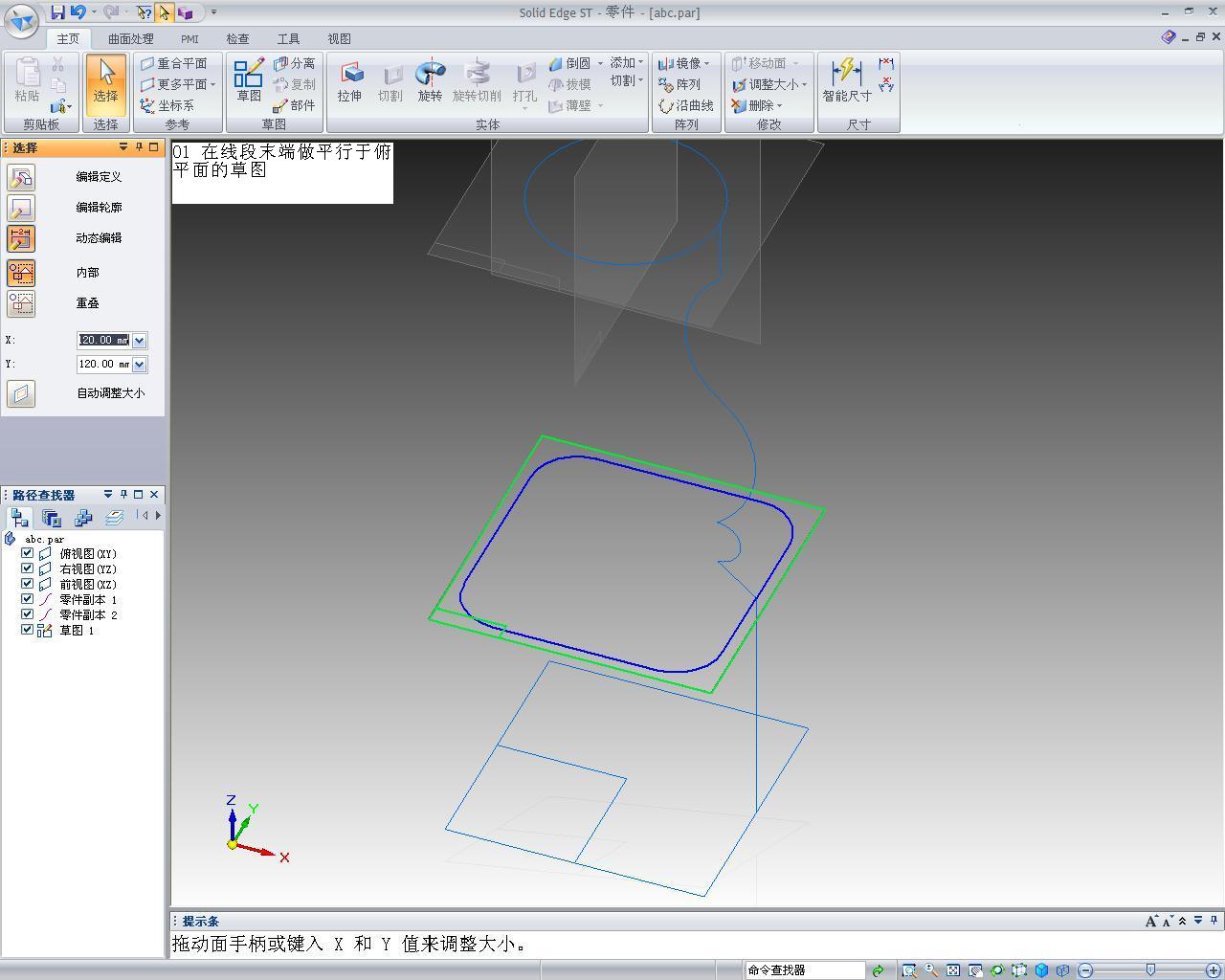This screenshot has height=980, width=1225.
Task: Click the zoom area icon in status bar
Action: click(909, 970)
